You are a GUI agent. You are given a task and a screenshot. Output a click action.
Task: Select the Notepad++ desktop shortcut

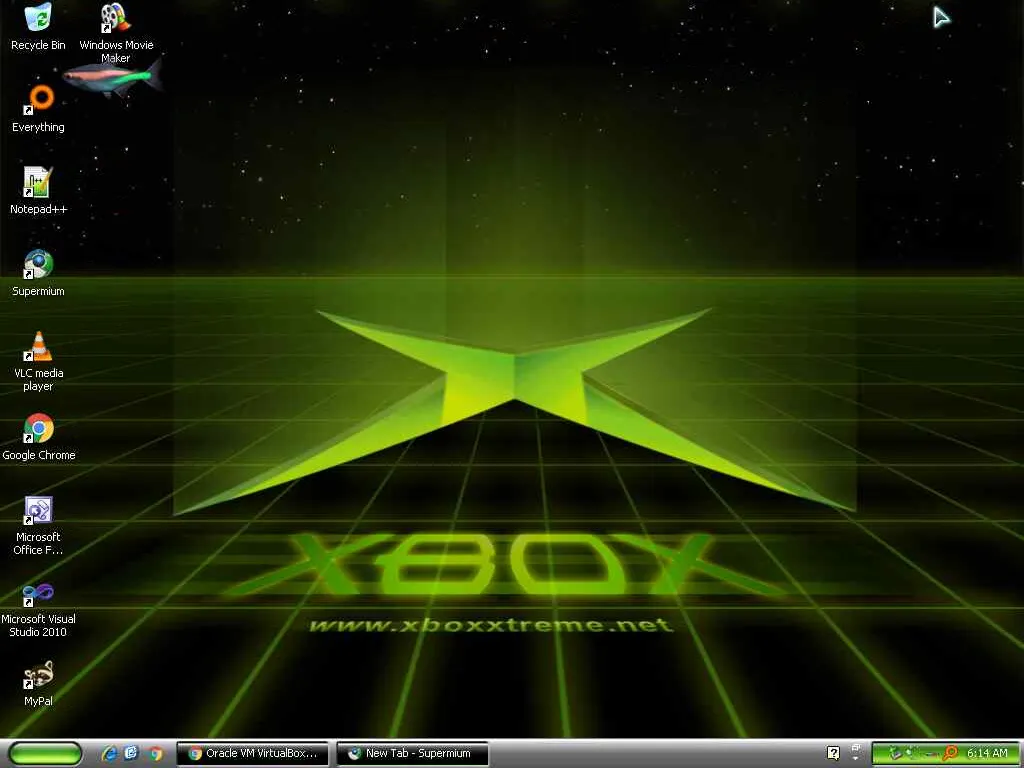pos(38,190)
